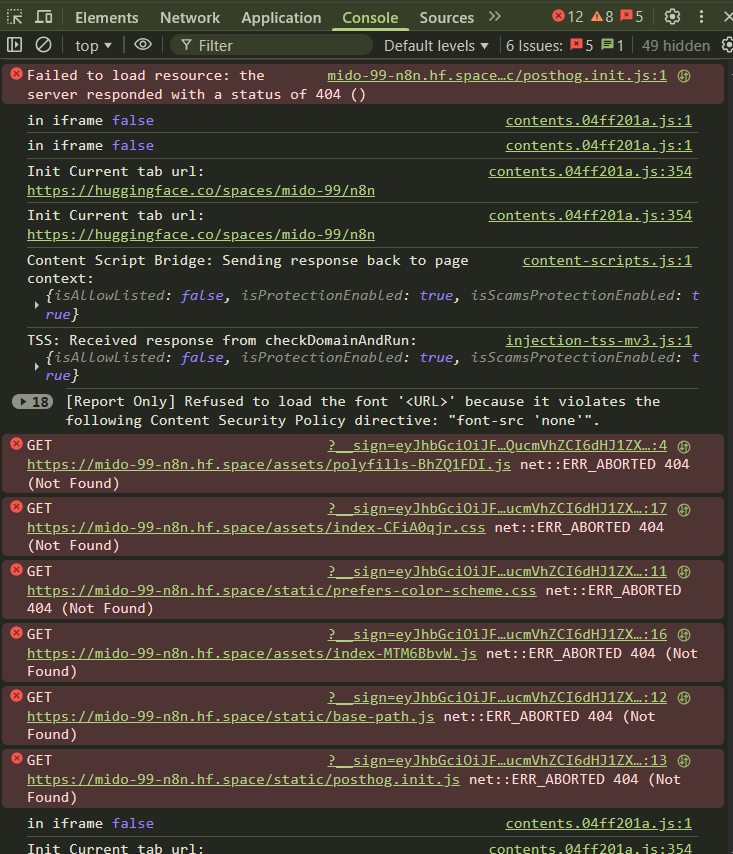Click the error icon on the Failed to load resource row

[16, 74]
